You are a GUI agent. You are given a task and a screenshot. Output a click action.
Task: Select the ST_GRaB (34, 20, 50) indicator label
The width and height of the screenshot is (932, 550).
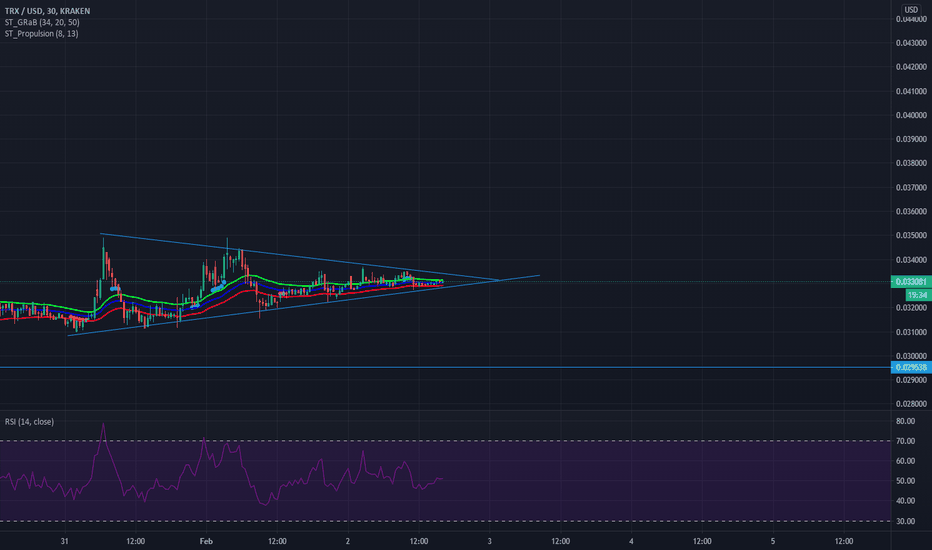coord(42,22)
